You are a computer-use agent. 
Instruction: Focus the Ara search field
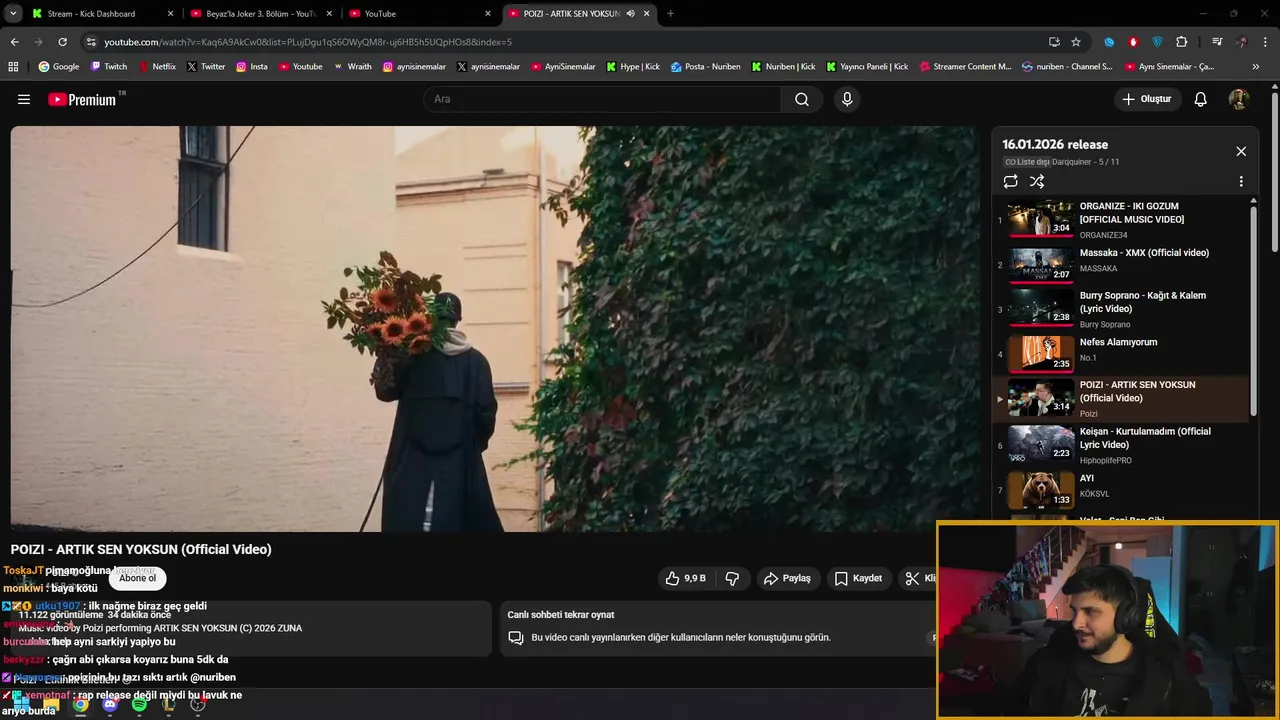point(600,99)
